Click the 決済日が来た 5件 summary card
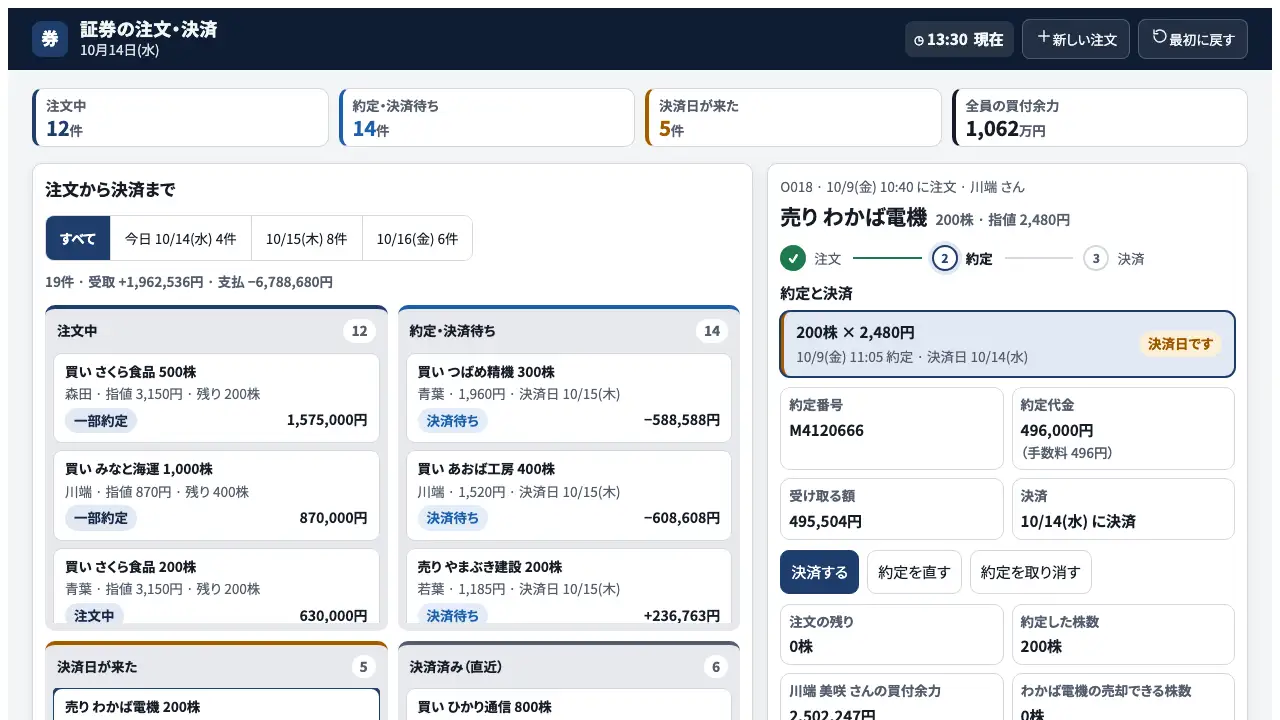Image resolution: width=1280 pixels, height=720 pixels. click(793, 118)
